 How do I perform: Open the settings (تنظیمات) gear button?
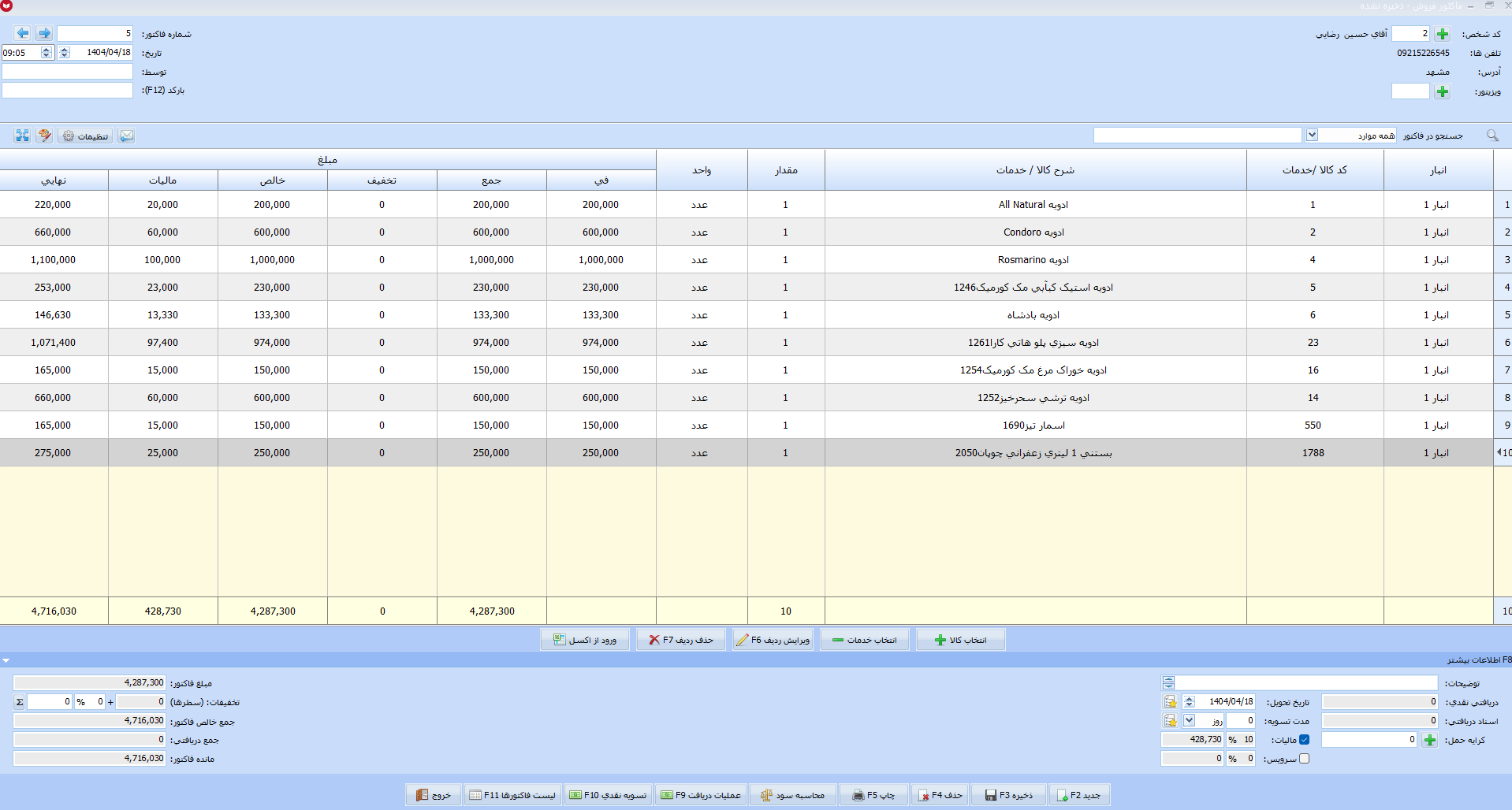pyautogui.click(x=85, y=136)
